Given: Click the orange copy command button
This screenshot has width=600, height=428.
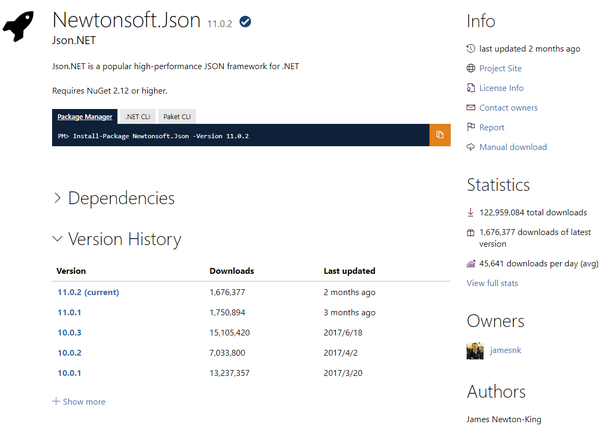Looking at the screenshot, I should pyautogui.click(x=440, y=135).
